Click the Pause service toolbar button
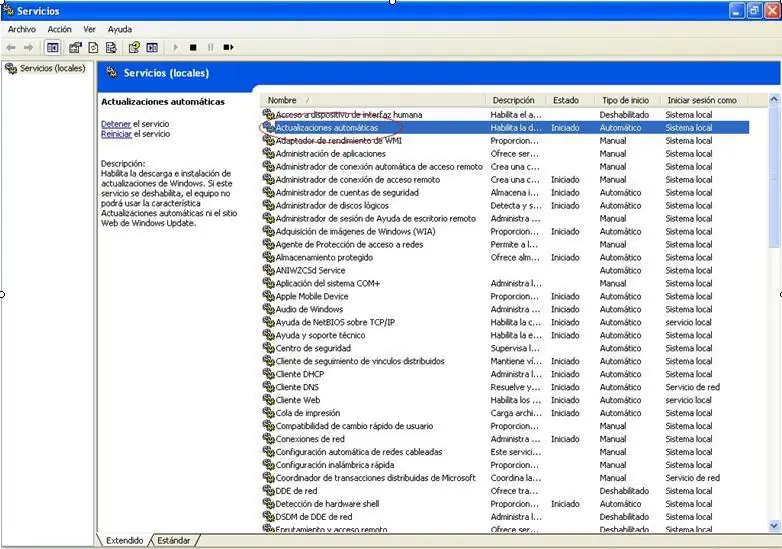 pyautogui.click(x=210, y=47)
